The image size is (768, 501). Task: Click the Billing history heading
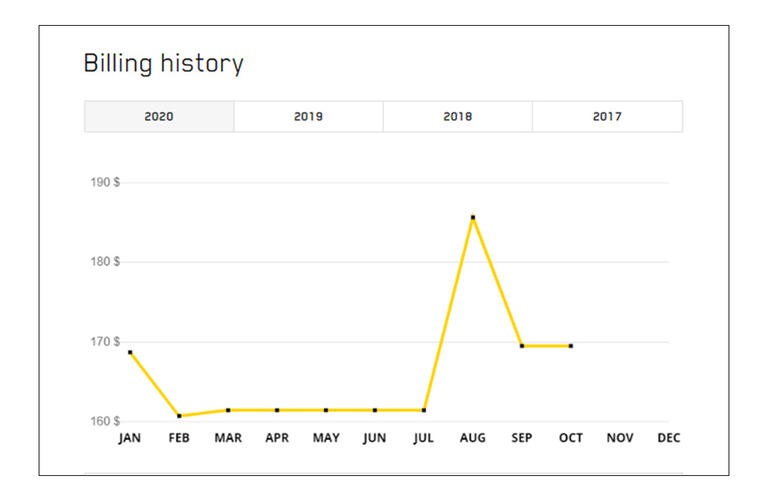[x=163, y=65]
